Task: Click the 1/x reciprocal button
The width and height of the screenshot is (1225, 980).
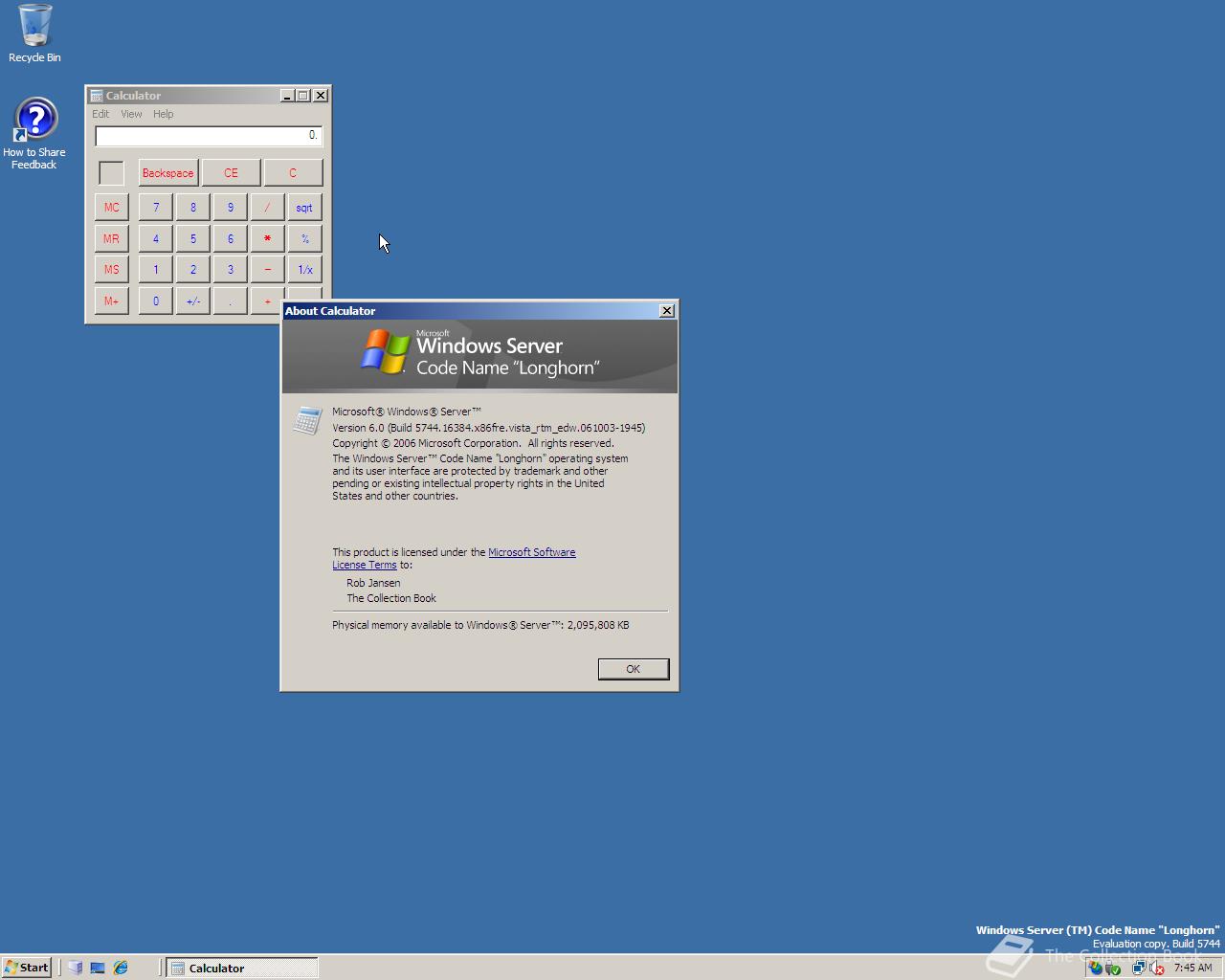Action: point(305,270)
